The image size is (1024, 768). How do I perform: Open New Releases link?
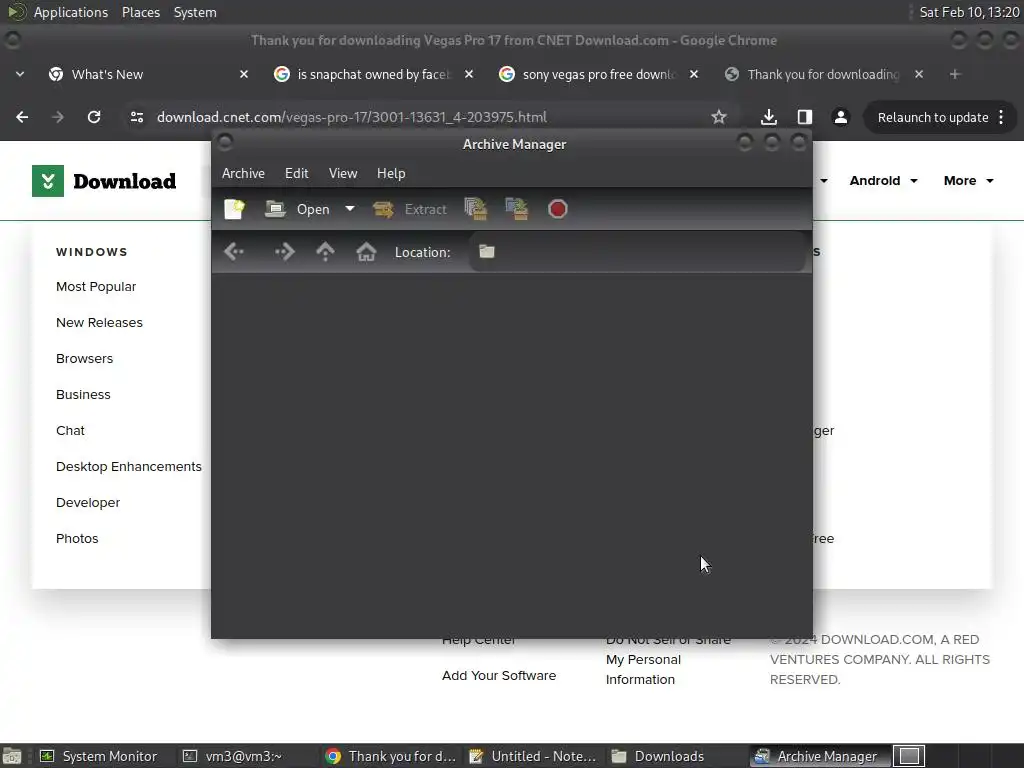click(x=99, y=323)
